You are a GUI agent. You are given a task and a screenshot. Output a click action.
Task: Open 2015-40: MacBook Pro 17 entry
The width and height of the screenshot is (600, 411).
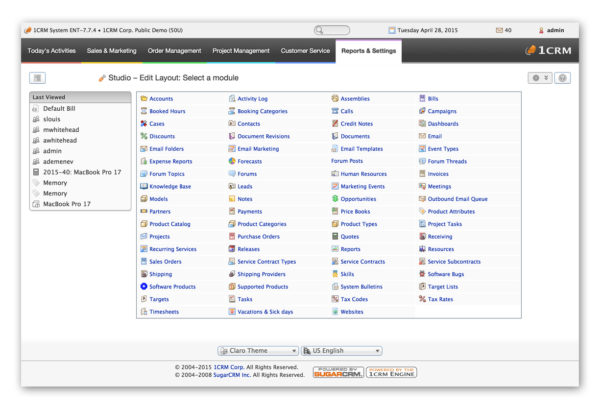click(x=82, y=172)
